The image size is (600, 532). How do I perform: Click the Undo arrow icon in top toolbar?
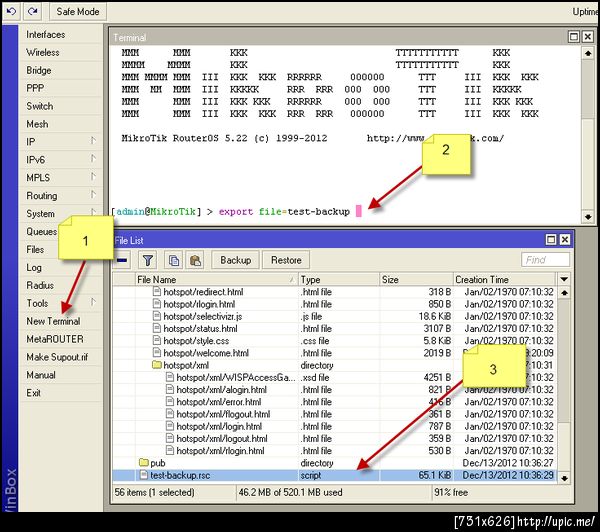pyautogui.click(x=11, y=11)
